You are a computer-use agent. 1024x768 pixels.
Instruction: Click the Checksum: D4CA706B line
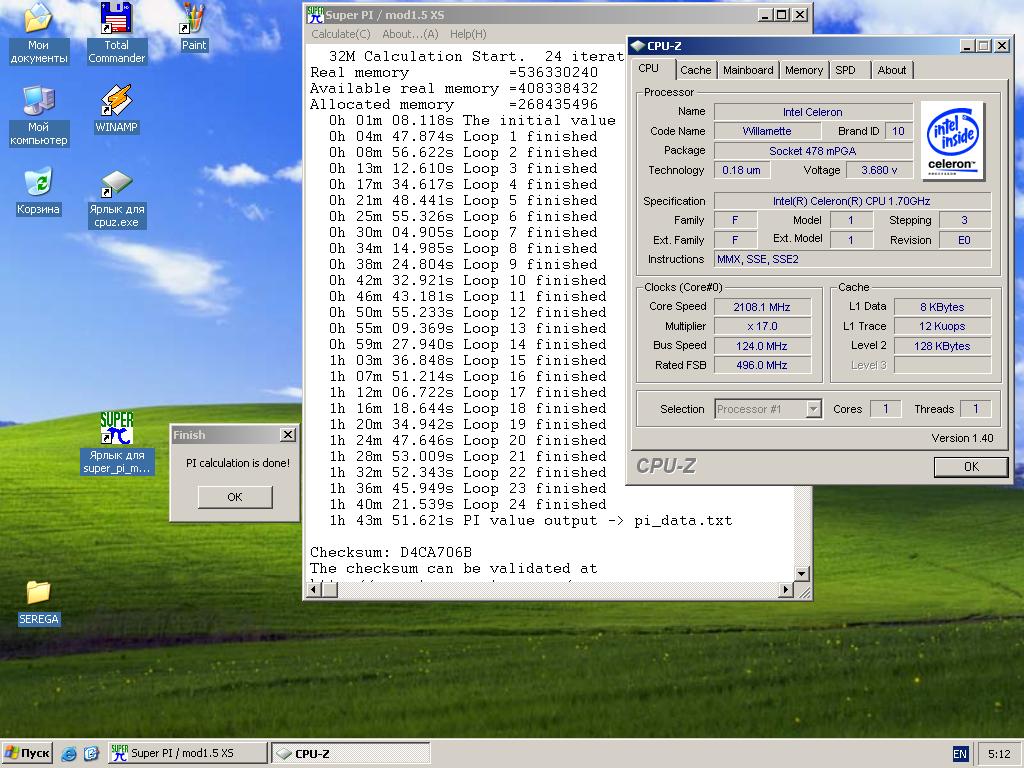click(391, 552)
